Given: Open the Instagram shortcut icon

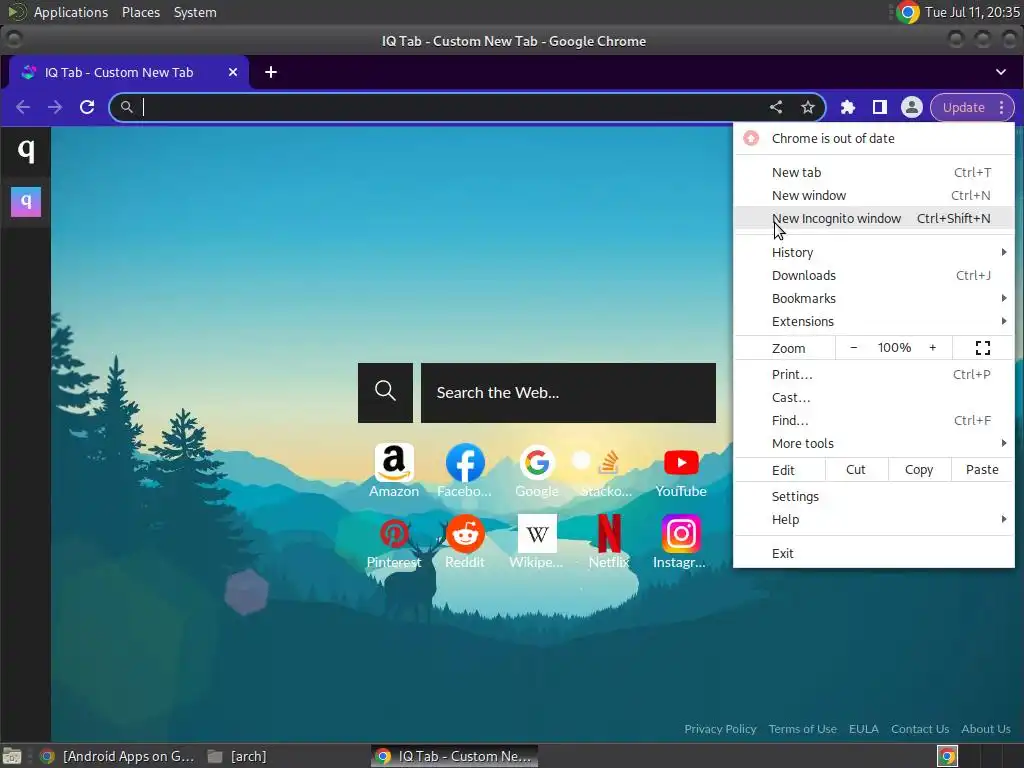Looking at the screenshot, I should (x=680, y=534).
